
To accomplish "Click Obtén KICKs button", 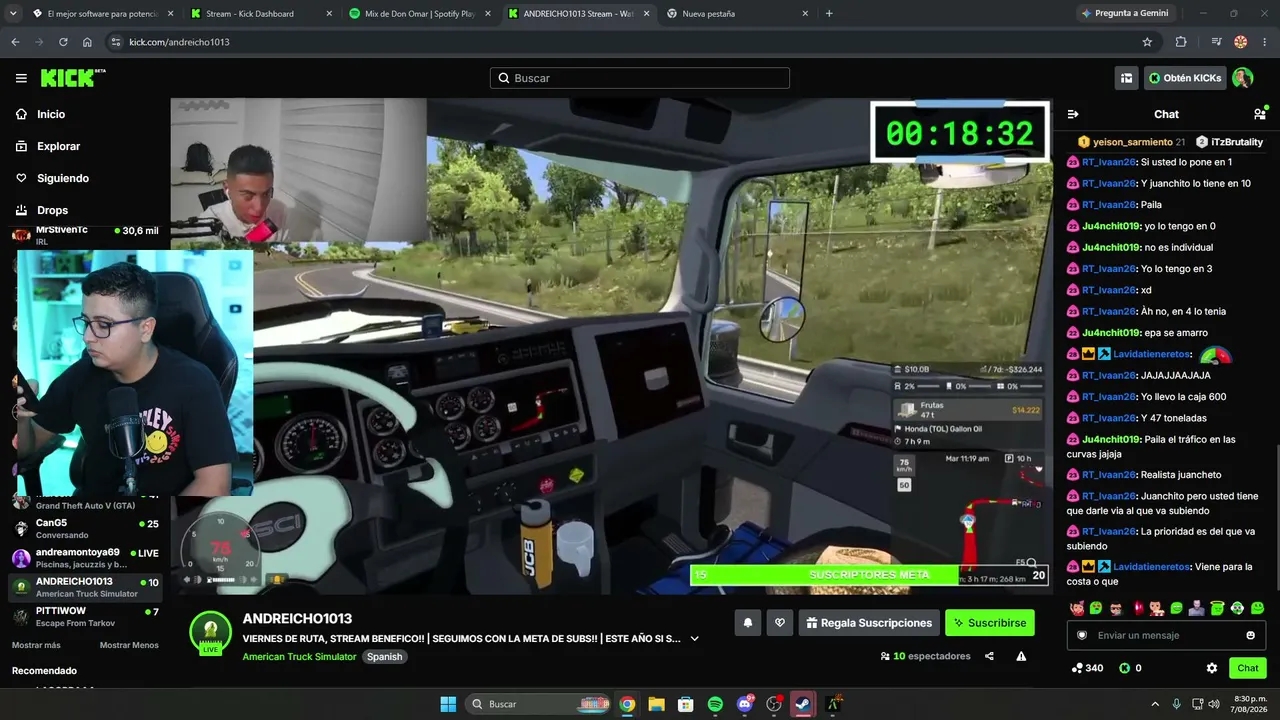I will click(1185, 78).
